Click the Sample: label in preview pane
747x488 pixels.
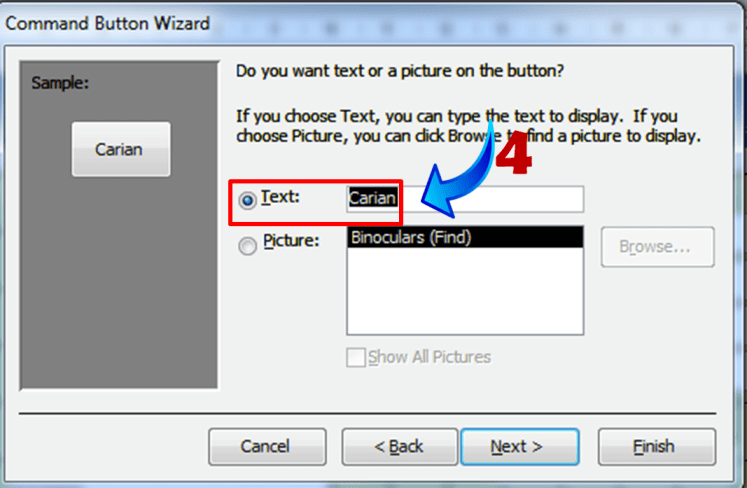60,83
